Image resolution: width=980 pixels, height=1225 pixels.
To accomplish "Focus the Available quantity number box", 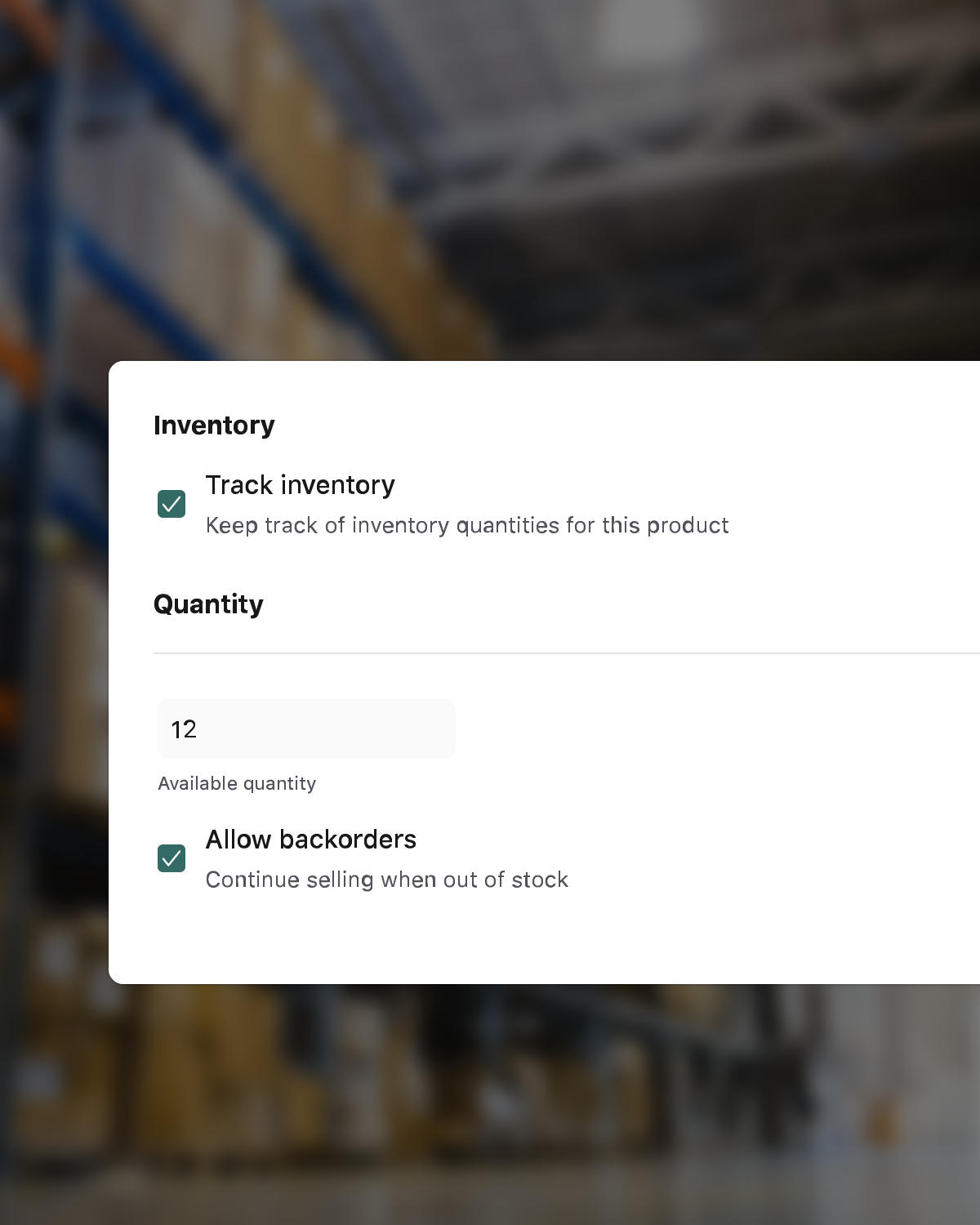I will click(x=306, y=728).
